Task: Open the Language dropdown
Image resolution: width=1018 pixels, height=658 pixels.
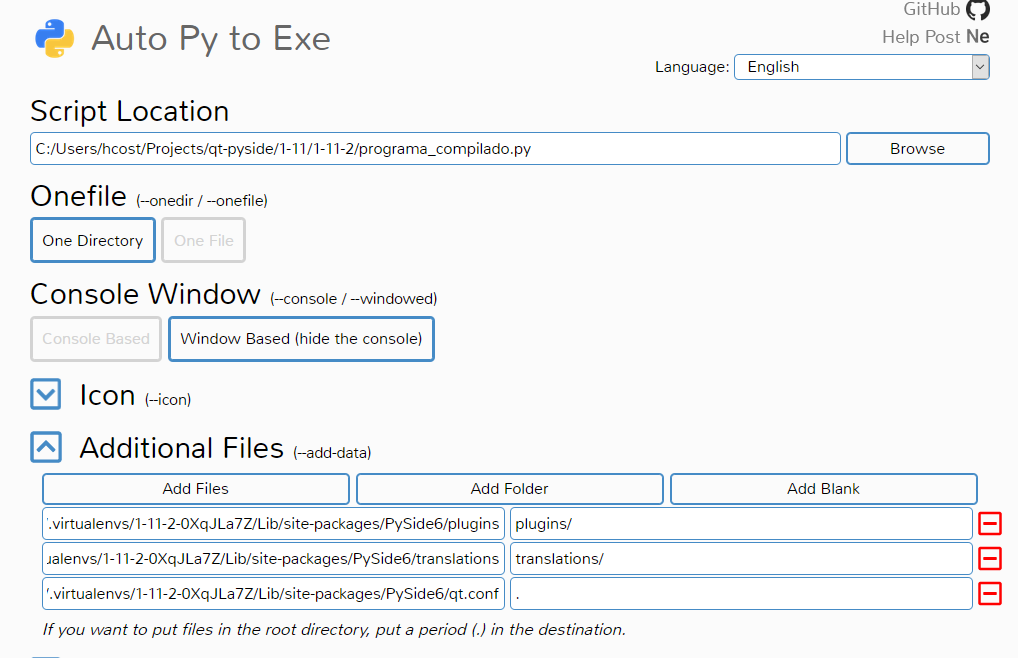Action: (x=862, y=67)
